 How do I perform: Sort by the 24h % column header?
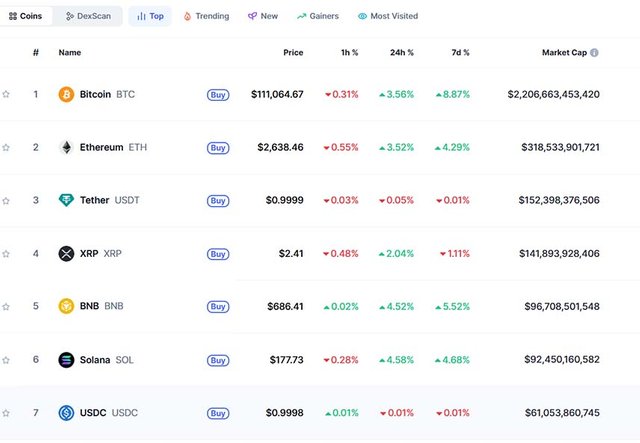pos(402,52)
